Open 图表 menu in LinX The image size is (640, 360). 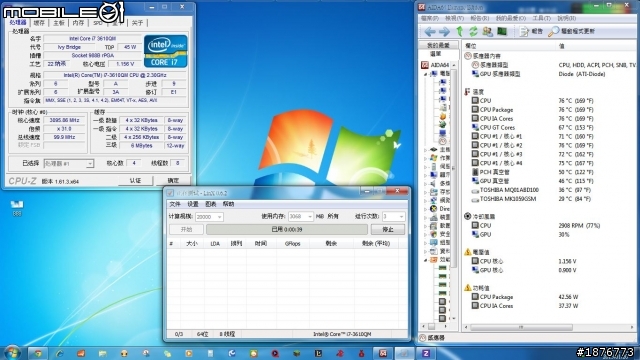(x=211, y=204)
